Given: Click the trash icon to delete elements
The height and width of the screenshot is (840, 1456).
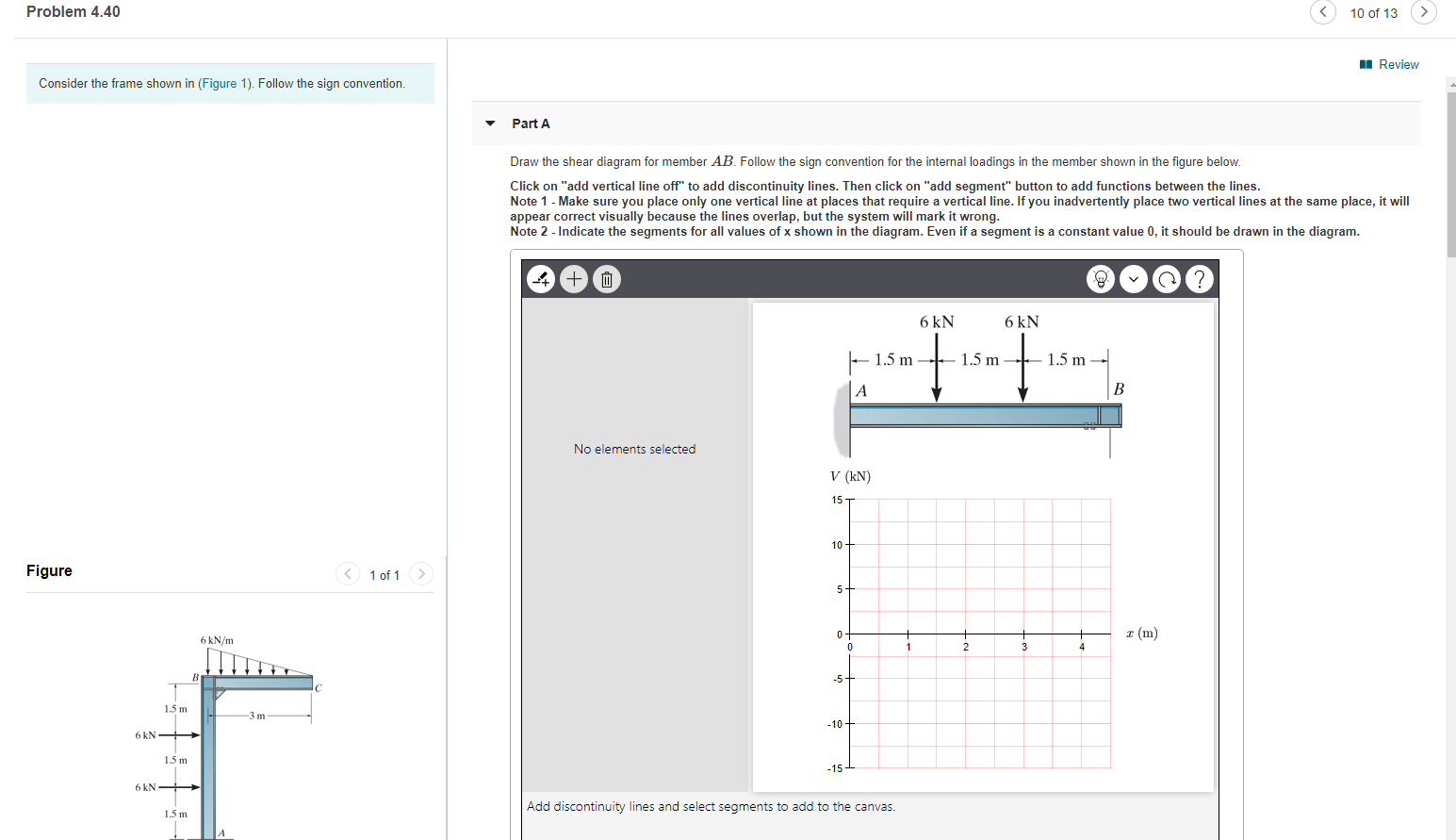Looking at the screenshot, I should coord(606,278).
